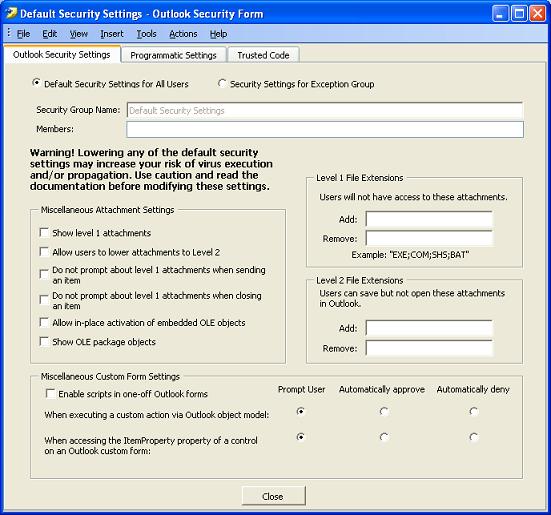The image size is (551, 515).
Task: Click the 'Miscellaneous Custom Form Settings' group label
Action: pos(110,377)
